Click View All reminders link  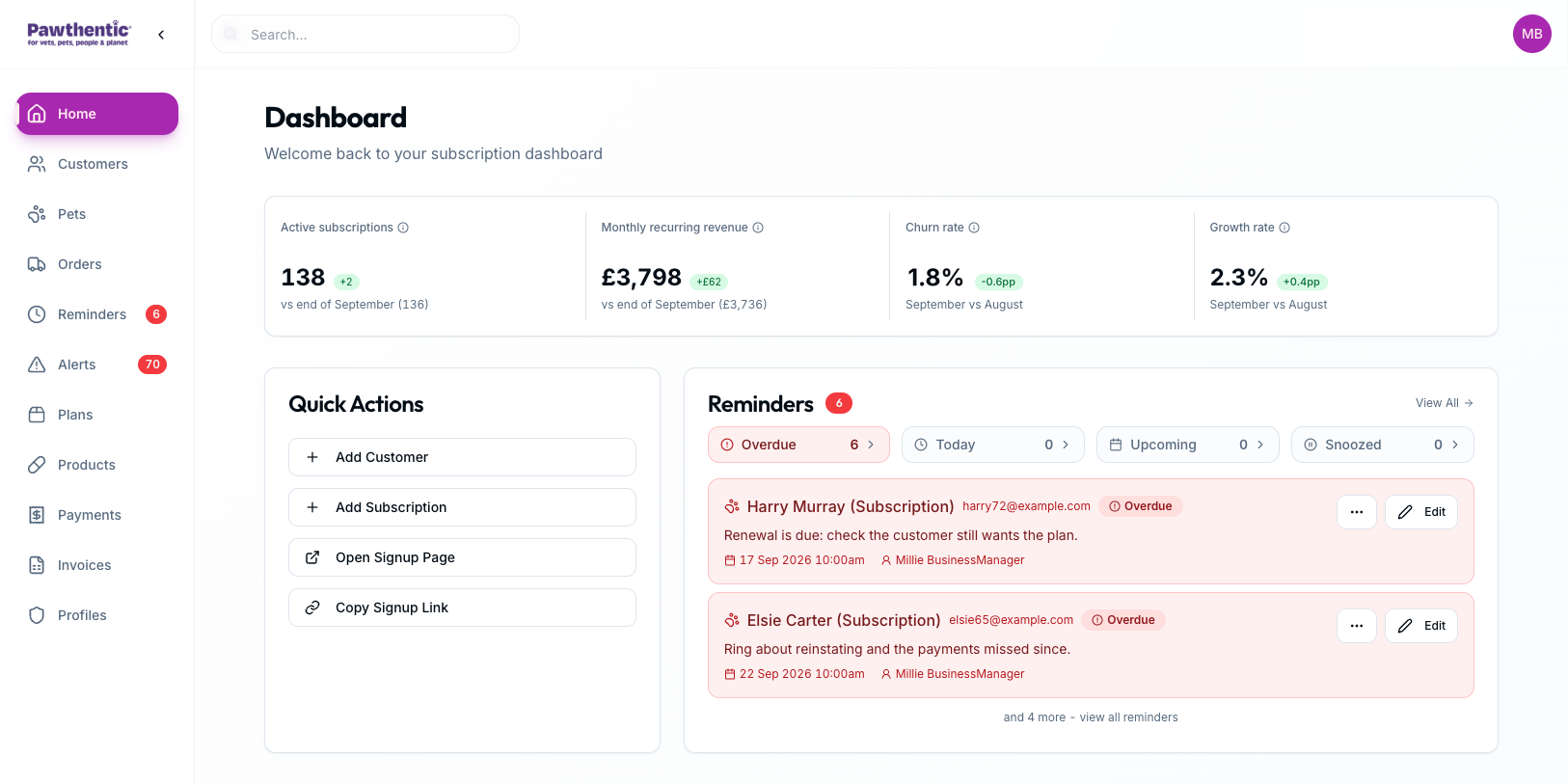pyautogui.click(x=1444, y=403)
